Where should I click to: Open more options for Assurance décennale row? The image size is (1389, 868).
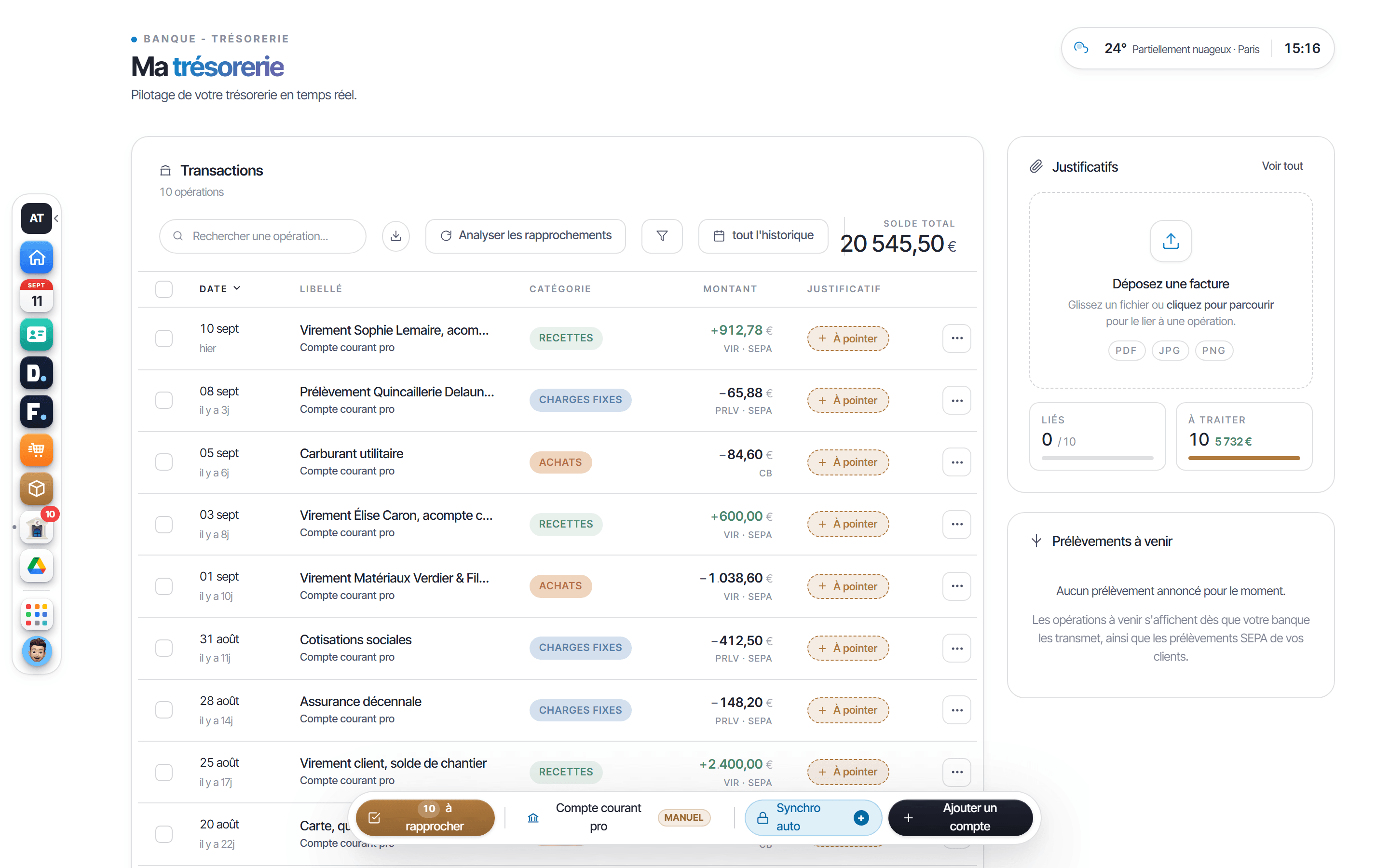pyautogui.click(x=956, y=710)
